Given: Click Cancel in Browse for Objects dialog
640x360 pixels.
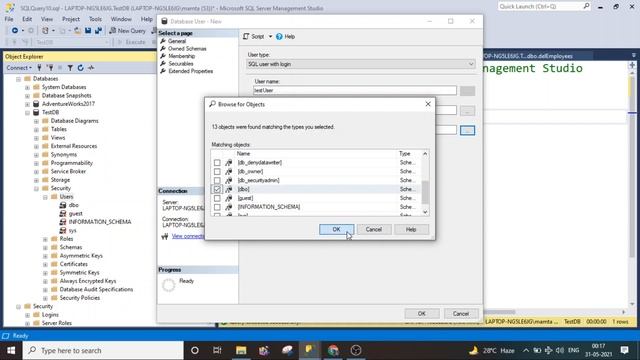Looking at the screenshot, I should 373,229.
